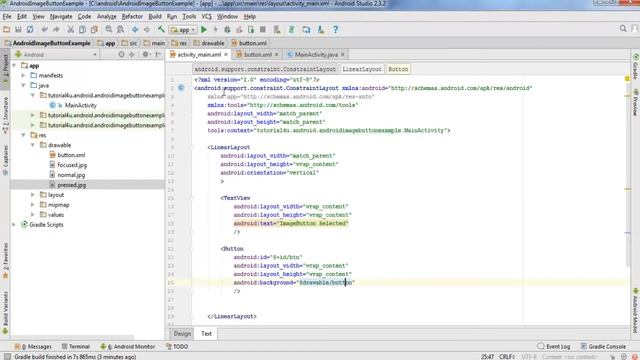Click the Back navigation arrow
Image resolution: width=640 pixels, height=360 pixels.
tap(135, 29)
